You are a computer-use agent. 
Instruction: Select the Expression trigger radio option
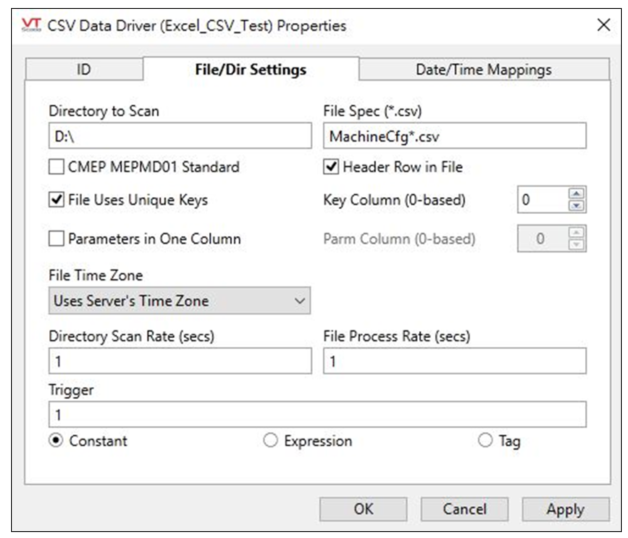(x=270, y=440)
